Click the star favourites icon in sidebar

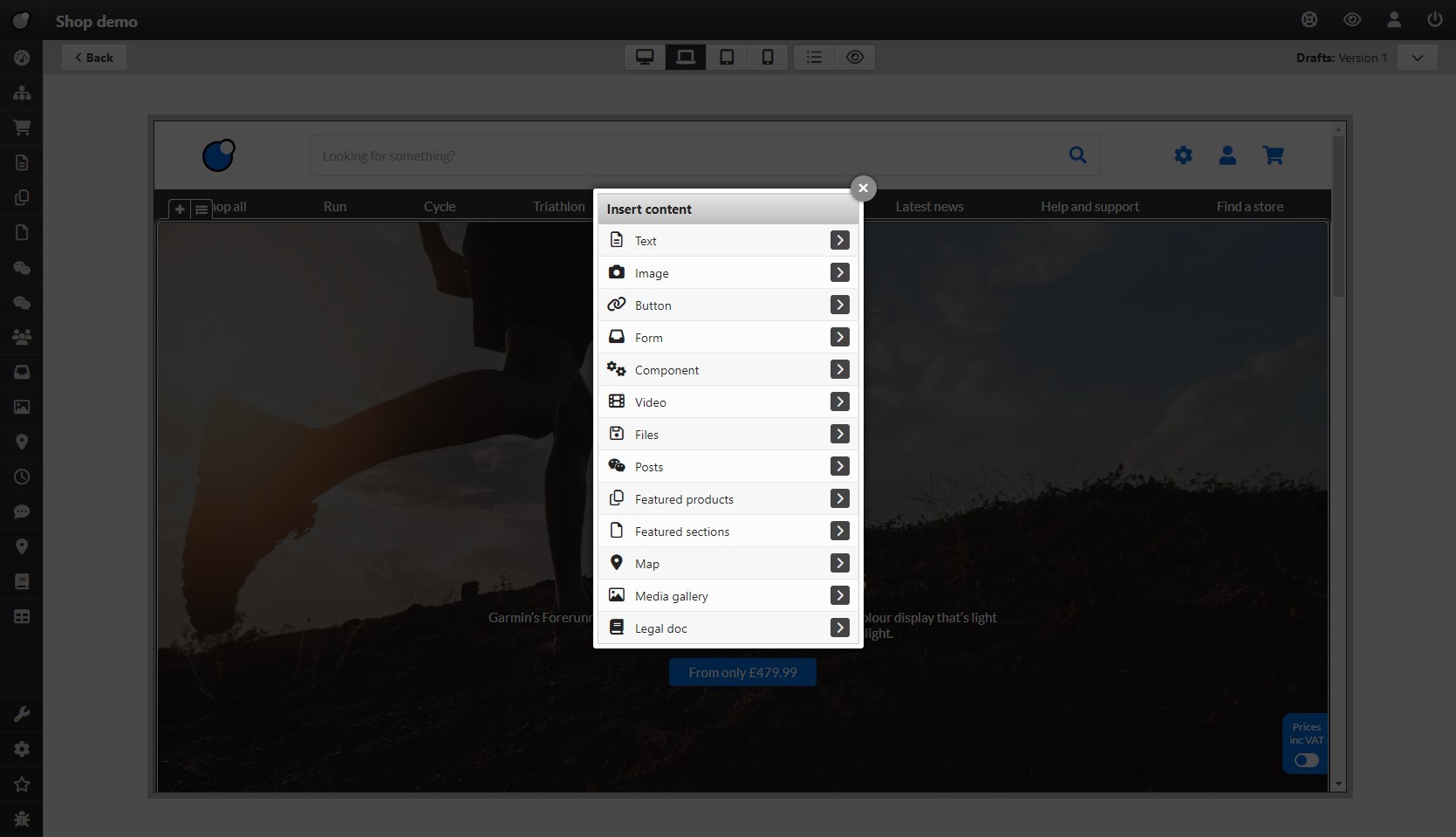(22, 784)
